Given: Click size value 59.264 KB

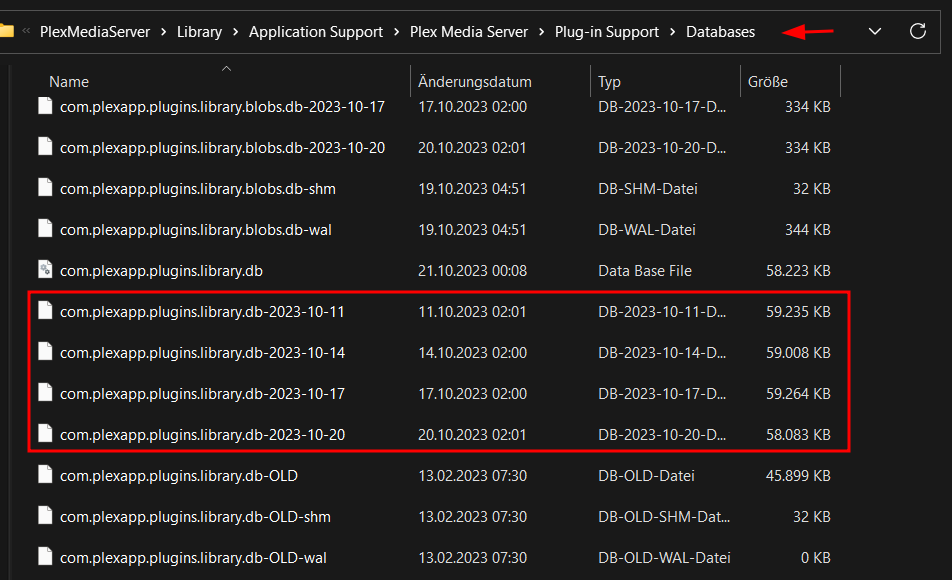Looking at the screenshot, I should [798, 394].
